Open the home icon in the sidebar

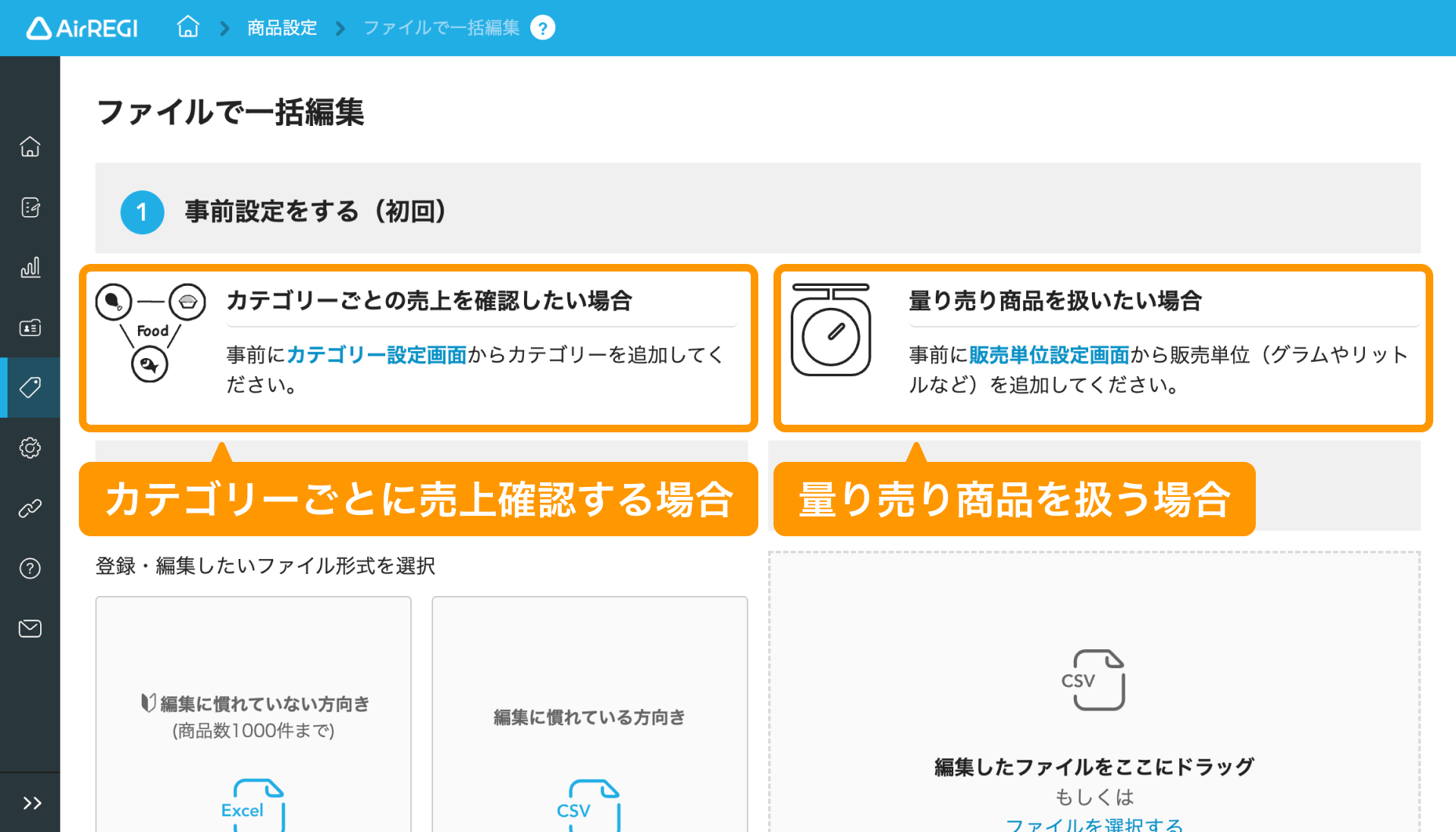[30, 146]
